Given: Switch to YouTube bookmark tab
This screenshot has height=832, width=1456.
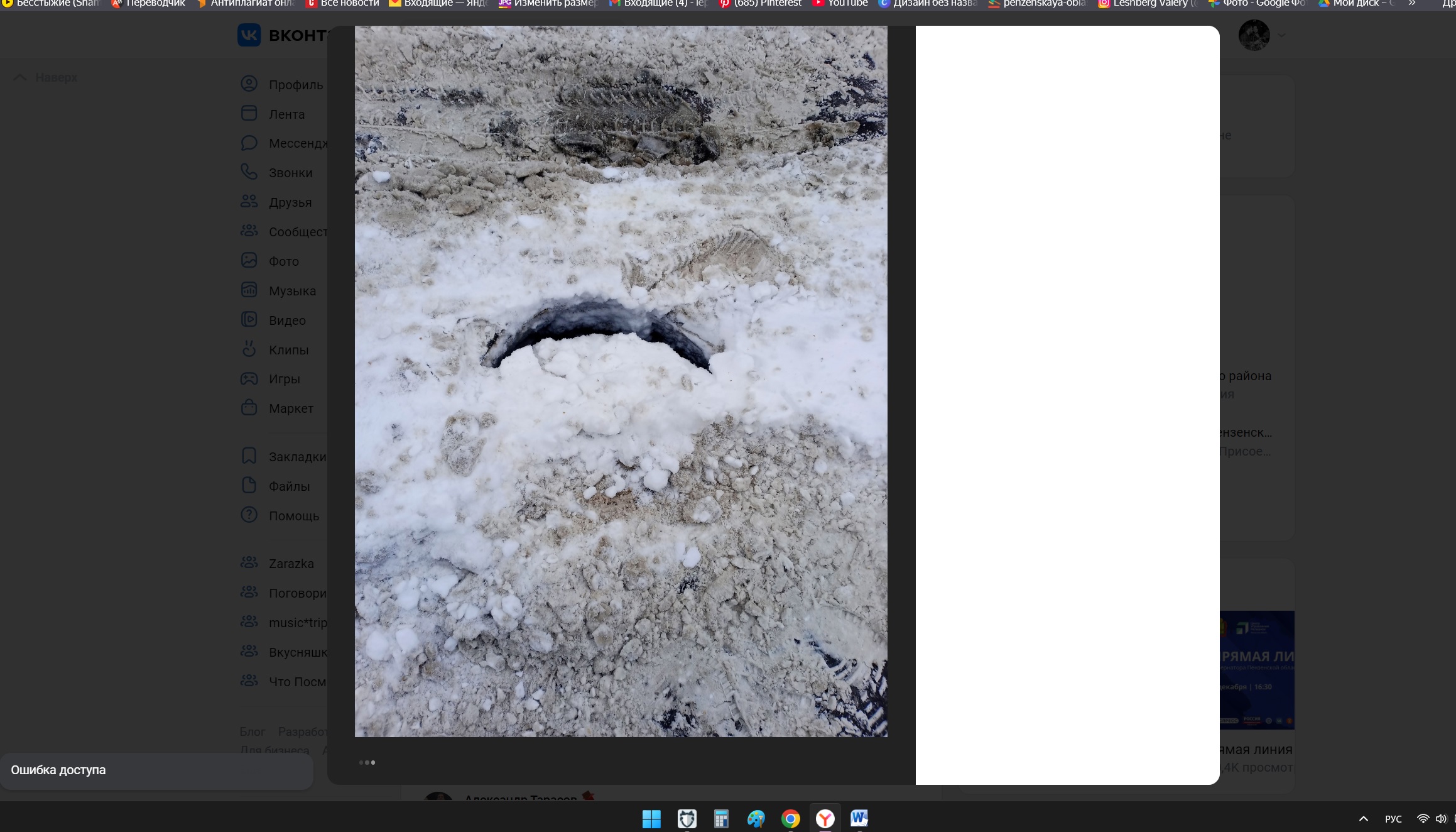Looking at the screenshot, I should coord(840,3).
